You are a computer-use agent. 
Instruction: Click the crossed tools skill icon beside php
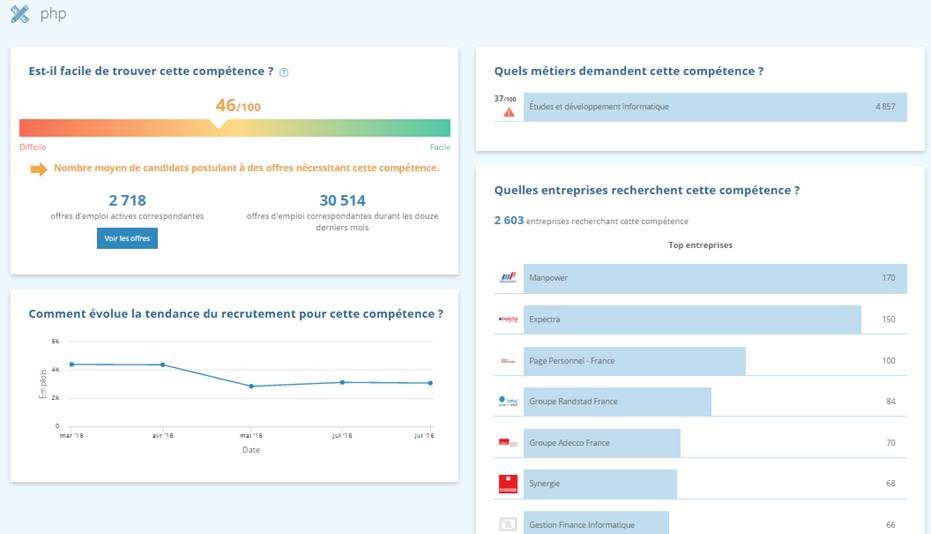[20, 14]
